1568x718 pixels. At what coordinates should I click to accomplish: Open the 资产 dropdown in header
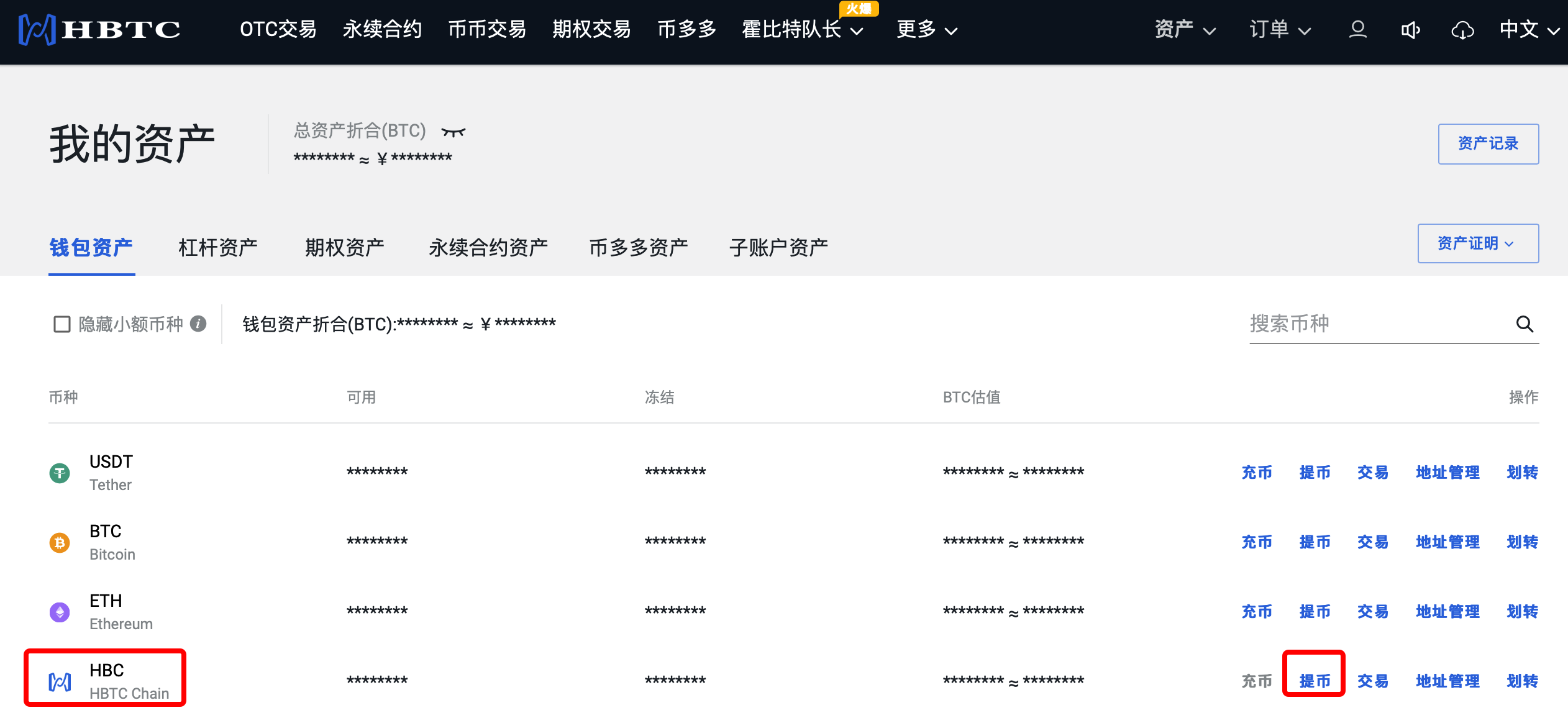point(1185,29)
